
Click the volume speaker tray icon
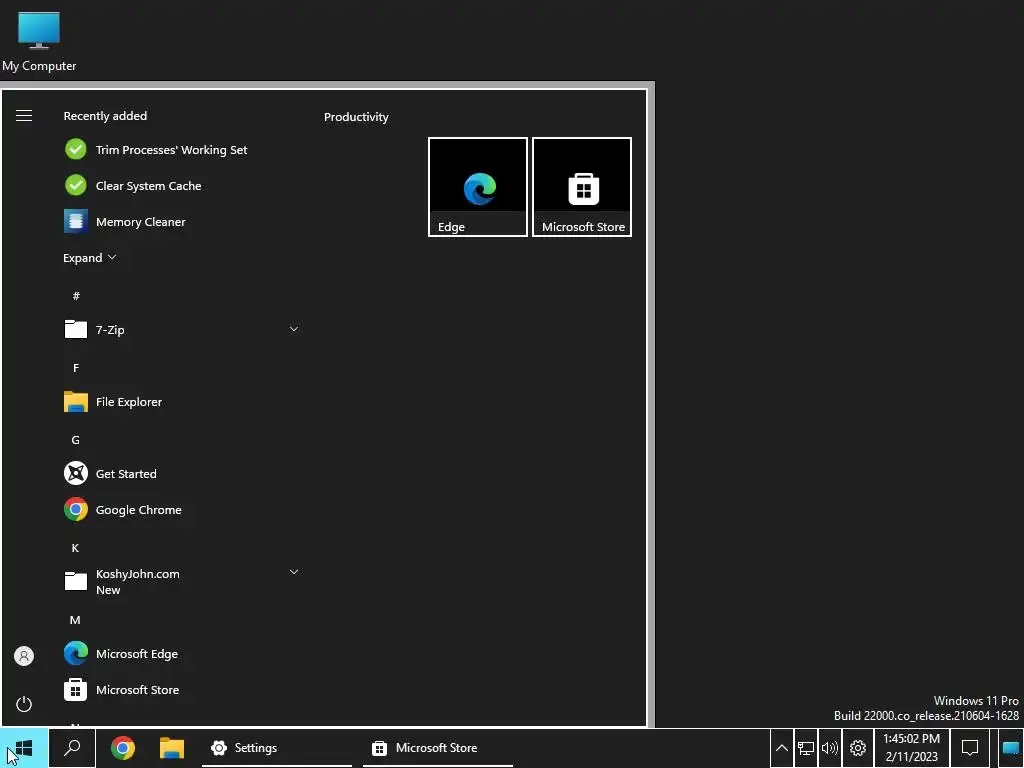tap(829, 748)
